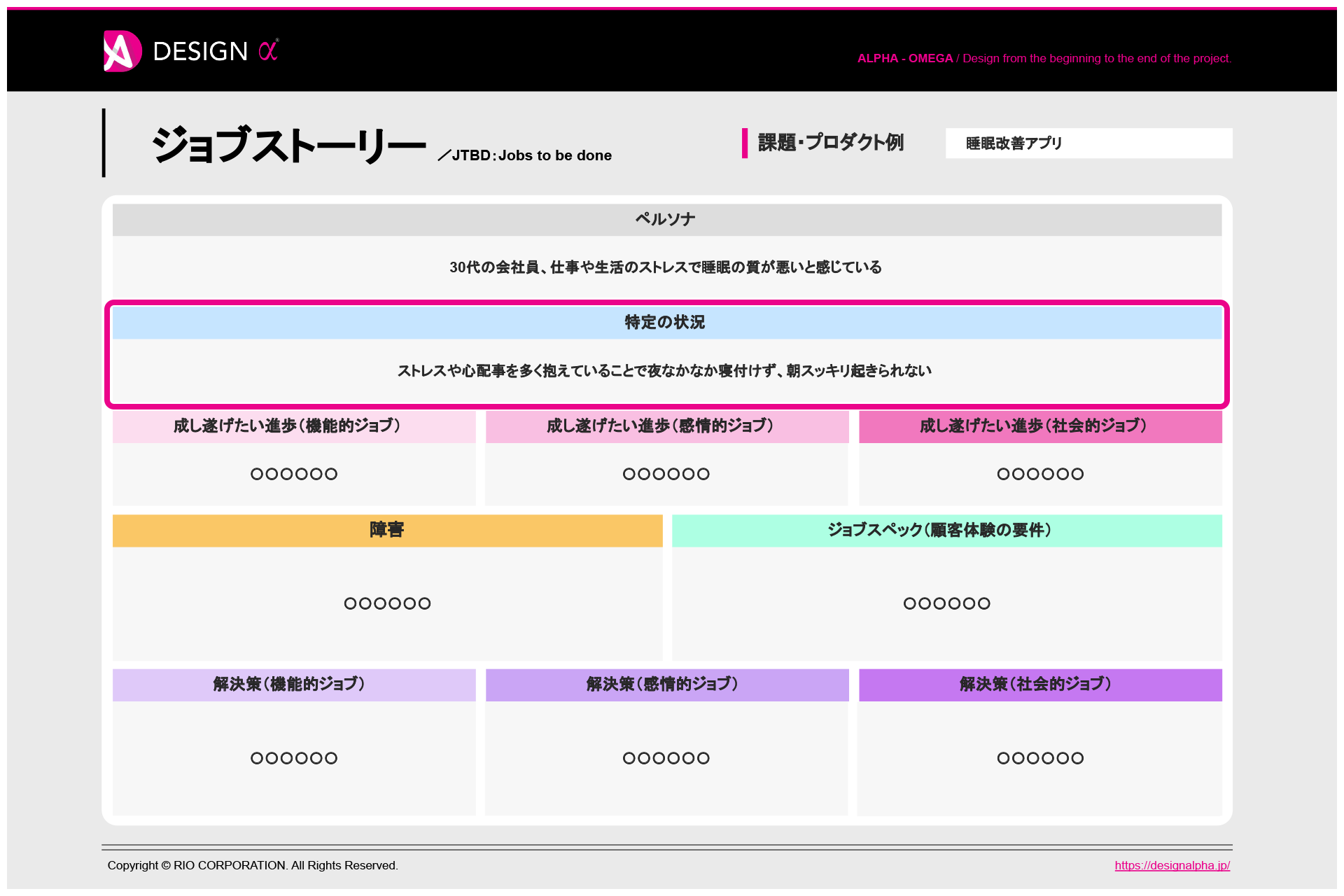Select the ジョブストーリー title text
1344x896 pixels.
click(x=289, y=144)
